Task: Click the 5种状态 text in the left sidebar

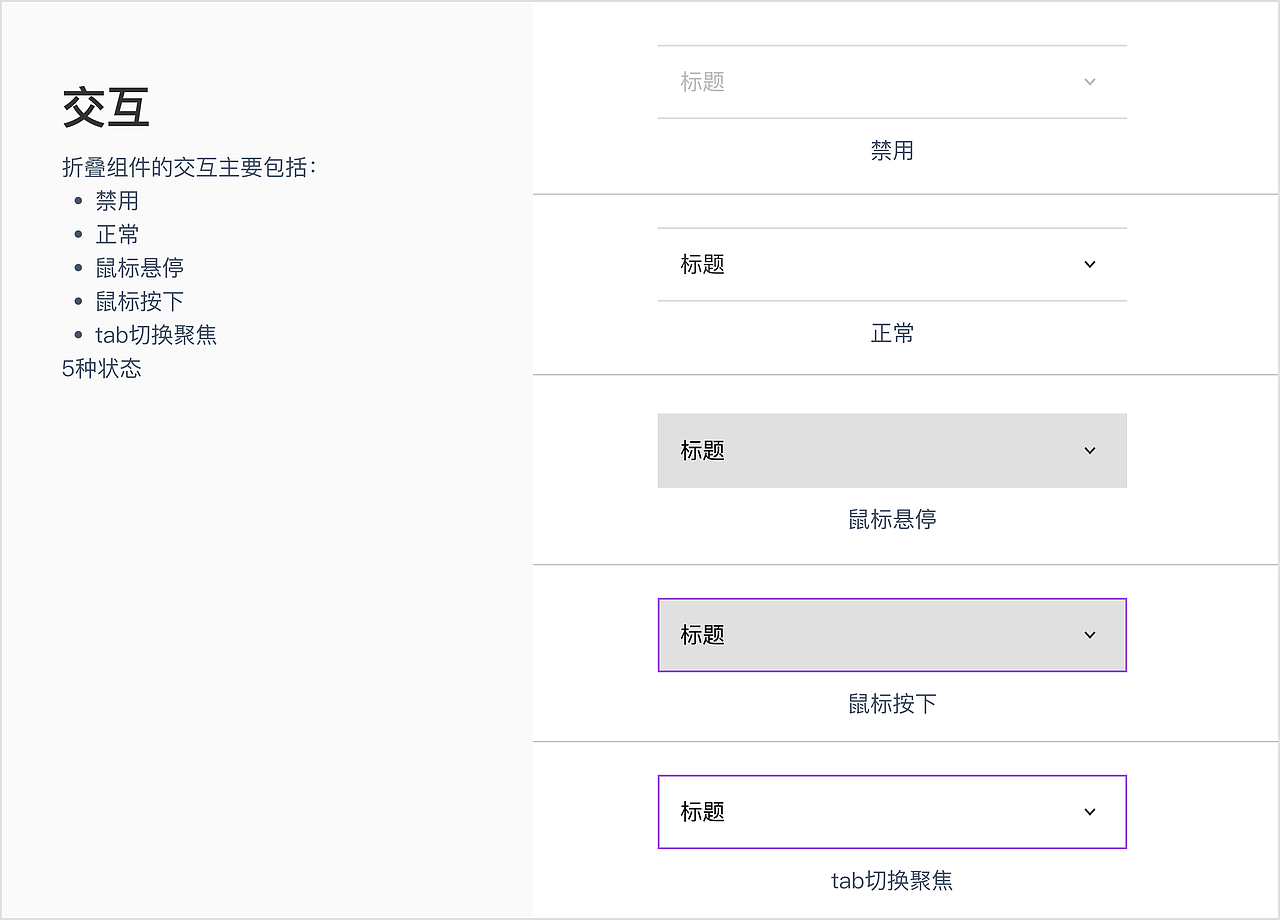Action: point(101,369)
